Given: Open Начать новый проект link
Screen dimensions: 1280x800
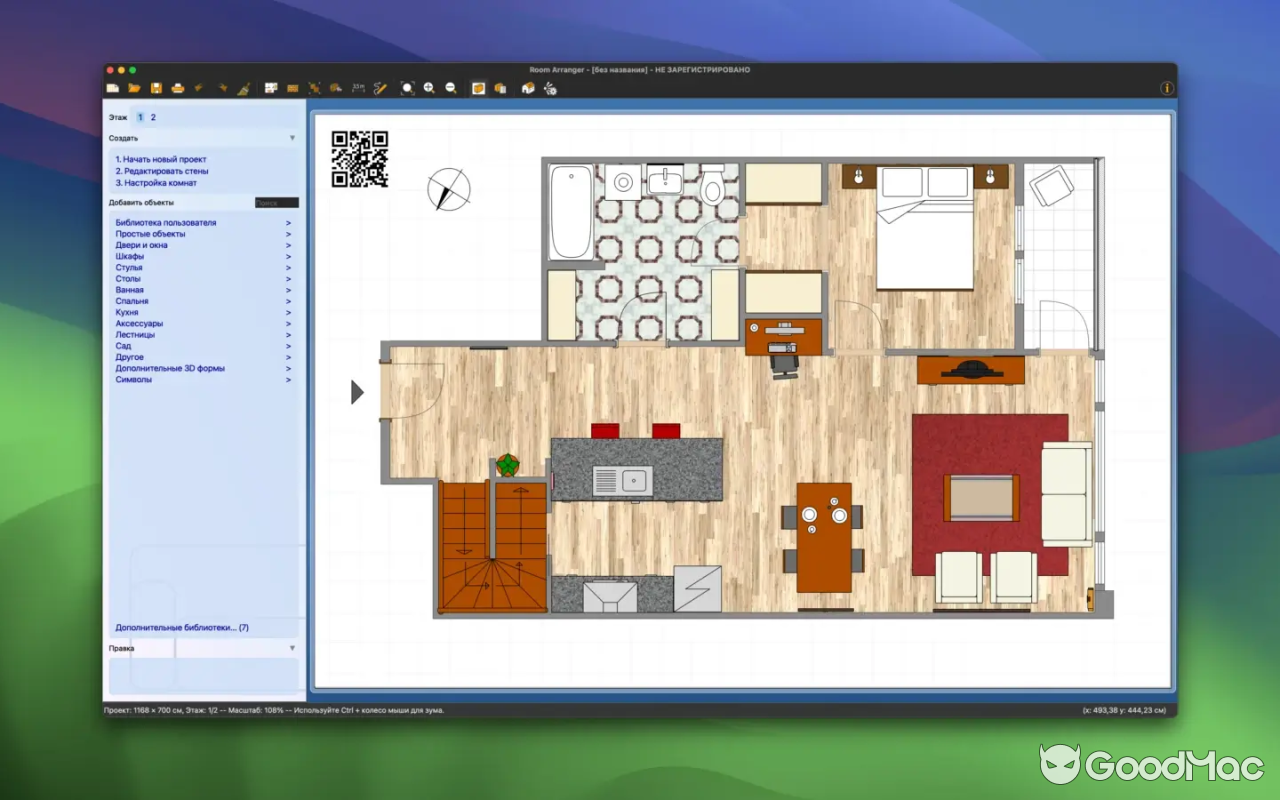Looking at the screenshot, I should click(162, 159).
